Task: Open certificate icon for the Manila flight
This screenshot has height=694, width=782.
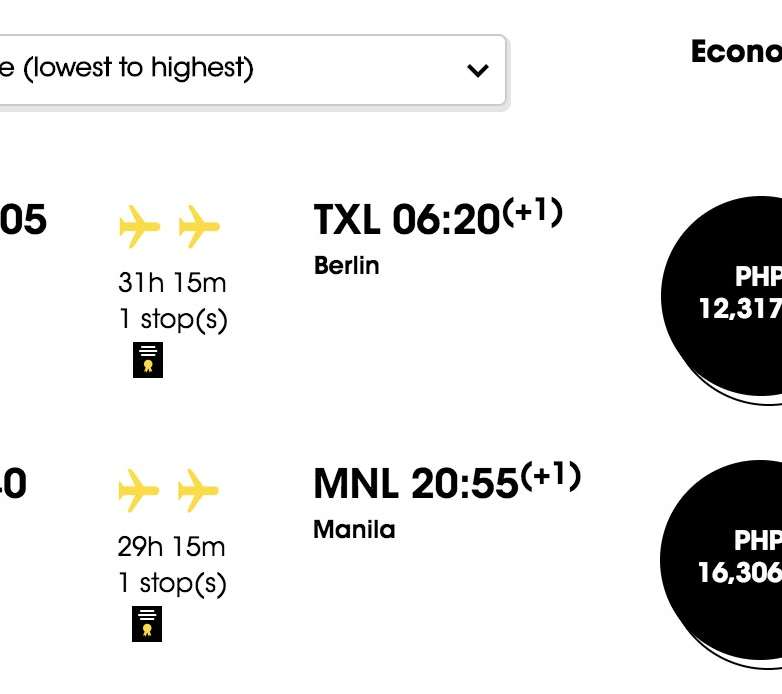Action: point(148,624)
